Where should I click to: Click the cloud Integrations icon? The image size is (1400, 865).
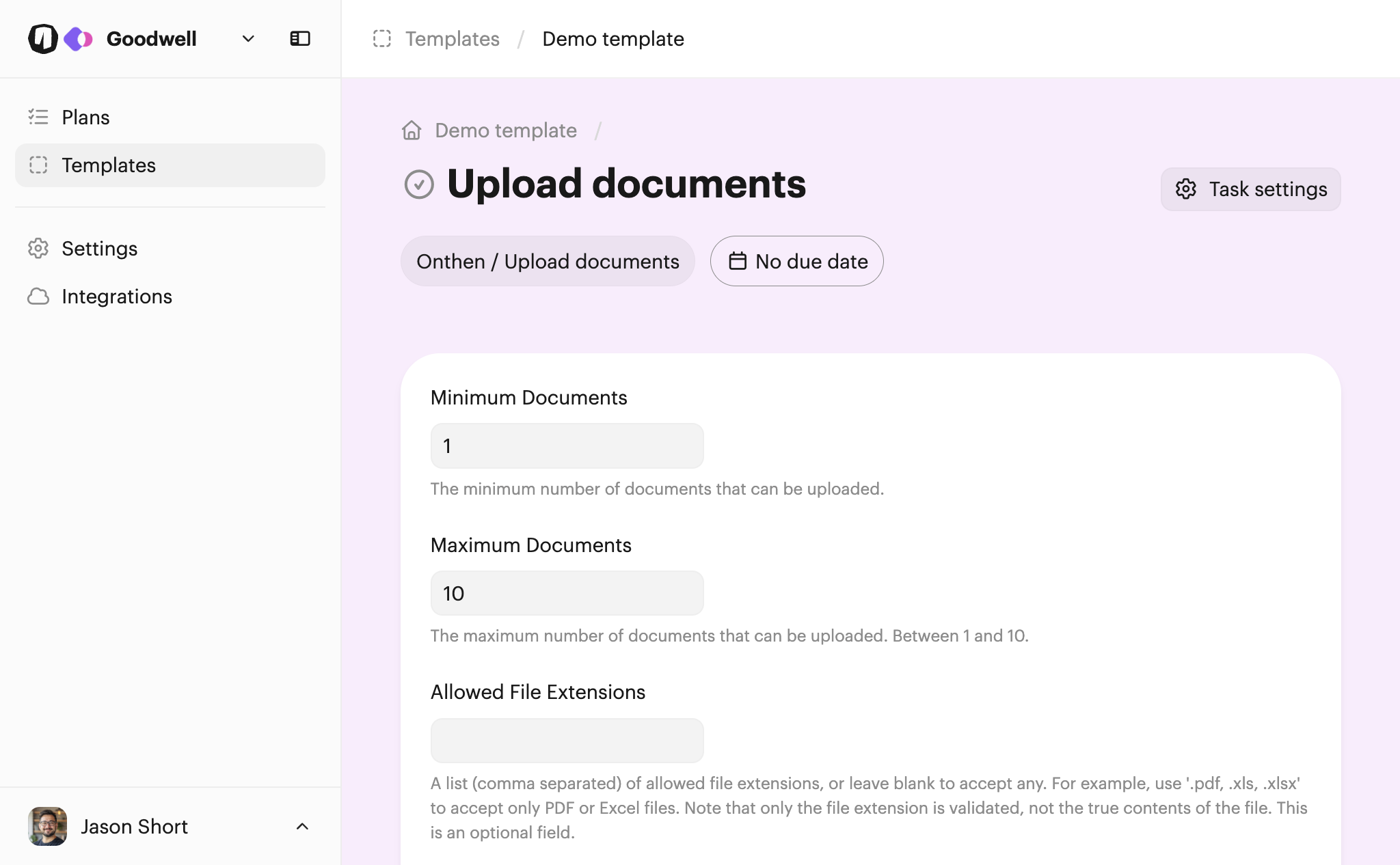[38, 297]
